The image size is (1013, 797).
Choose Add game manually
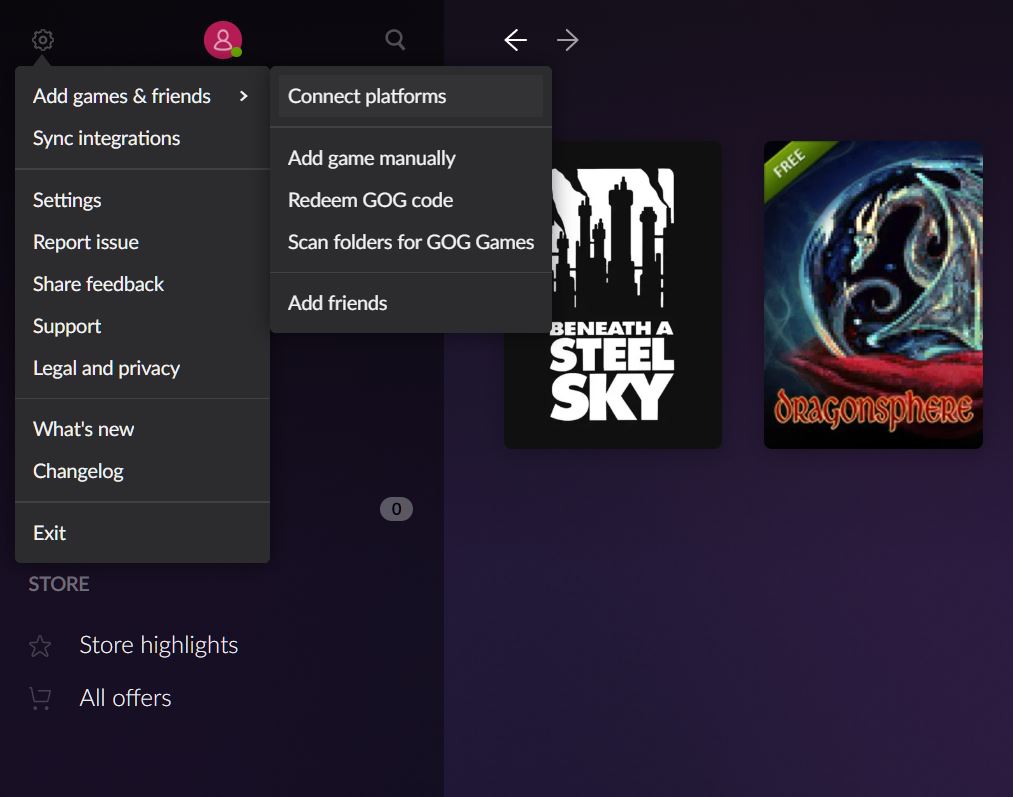point(411,158)
